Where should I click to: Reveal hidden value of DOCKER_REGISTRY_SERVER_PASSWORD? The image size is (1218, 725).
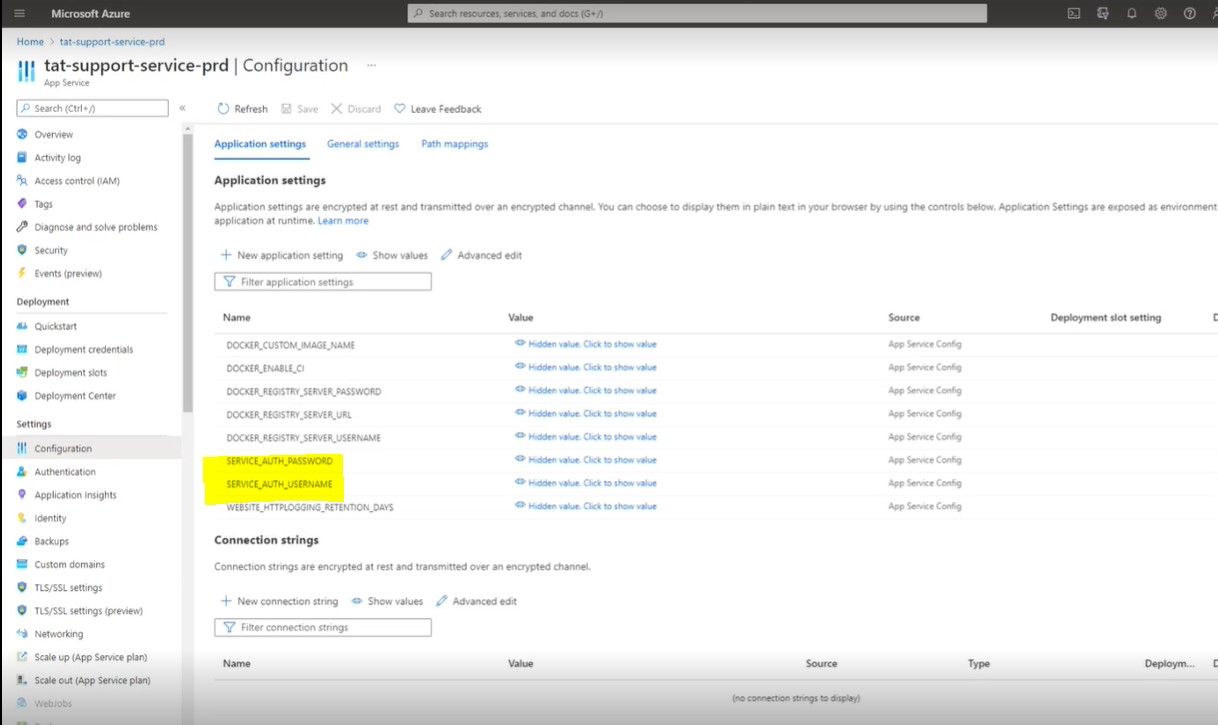pos(586,390)
